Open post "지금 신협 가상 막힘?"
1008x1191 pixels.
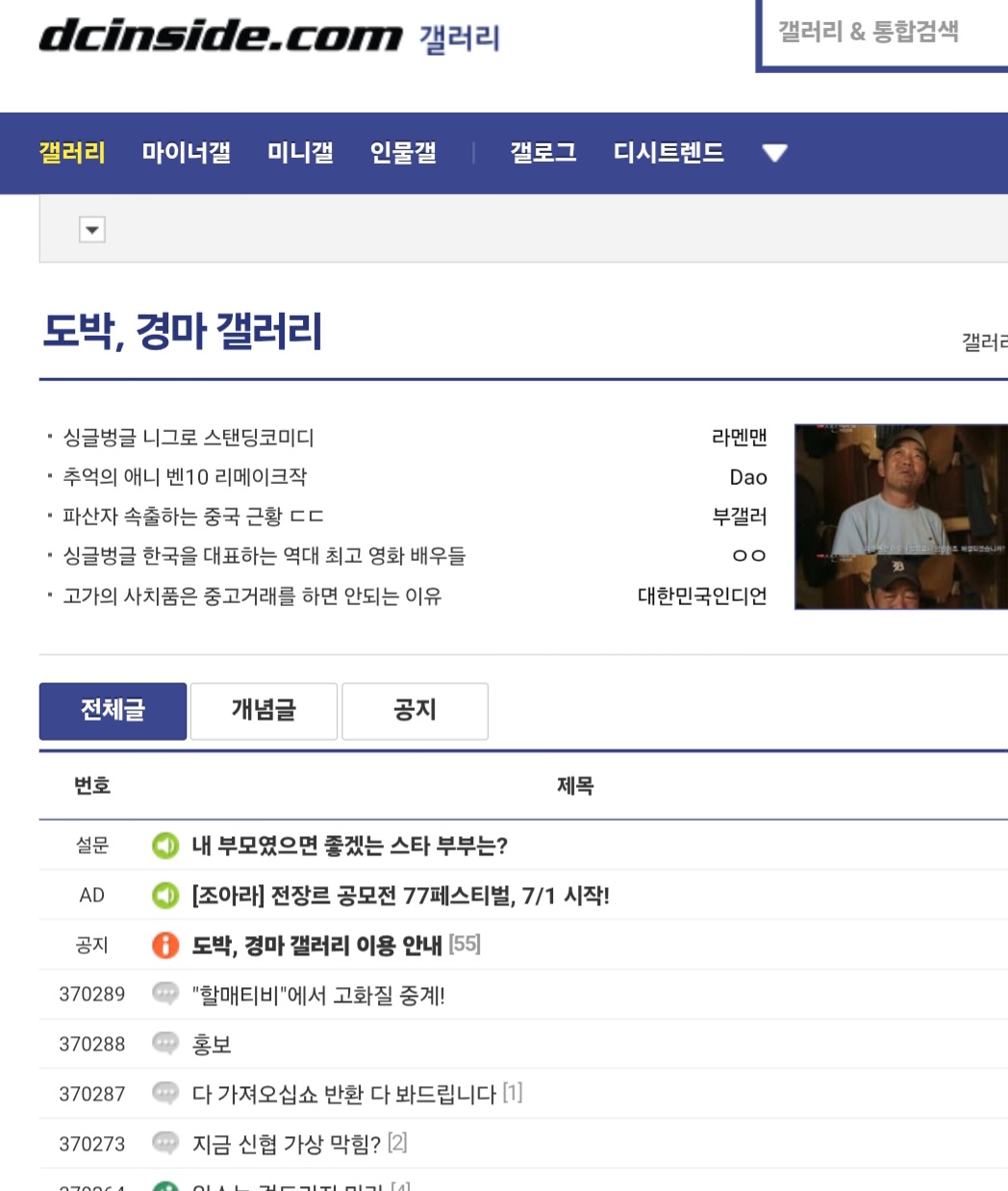[x=287, y=1144]
